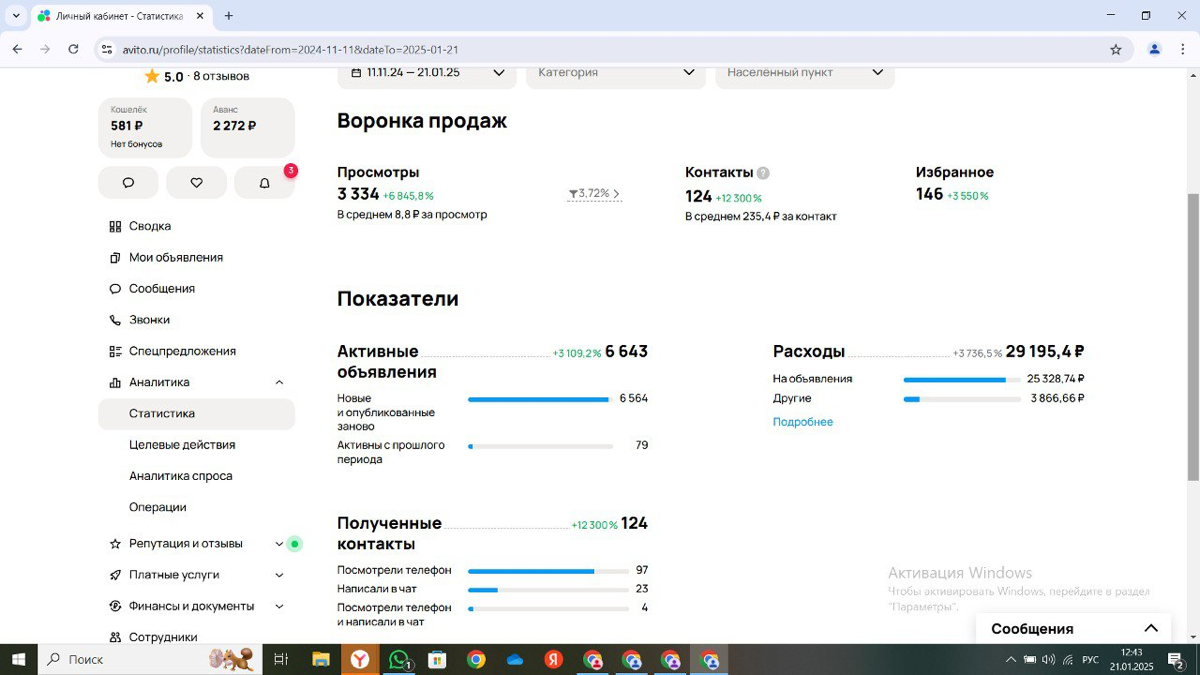Click the РУС language indicator
The width and height of the screenshot is (1200, 675).
pos(1091,660)
